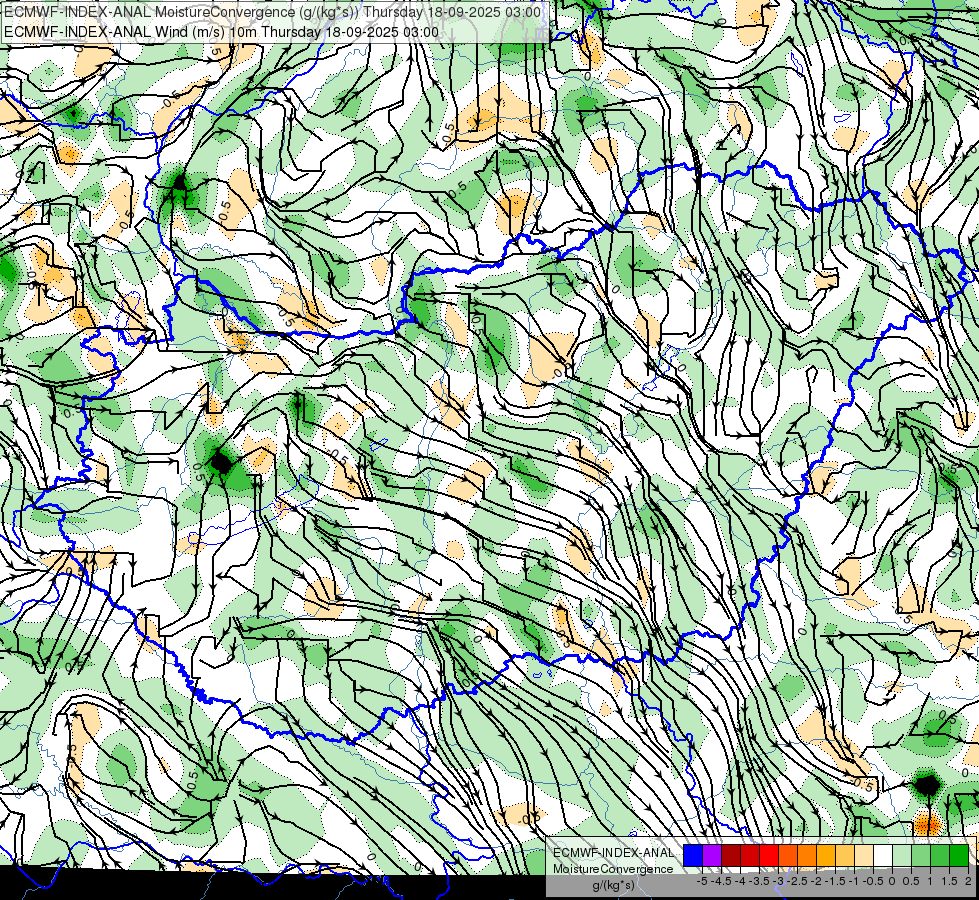Click the blue legend swatch below -5
979x900 pixels.
(693, 855)
